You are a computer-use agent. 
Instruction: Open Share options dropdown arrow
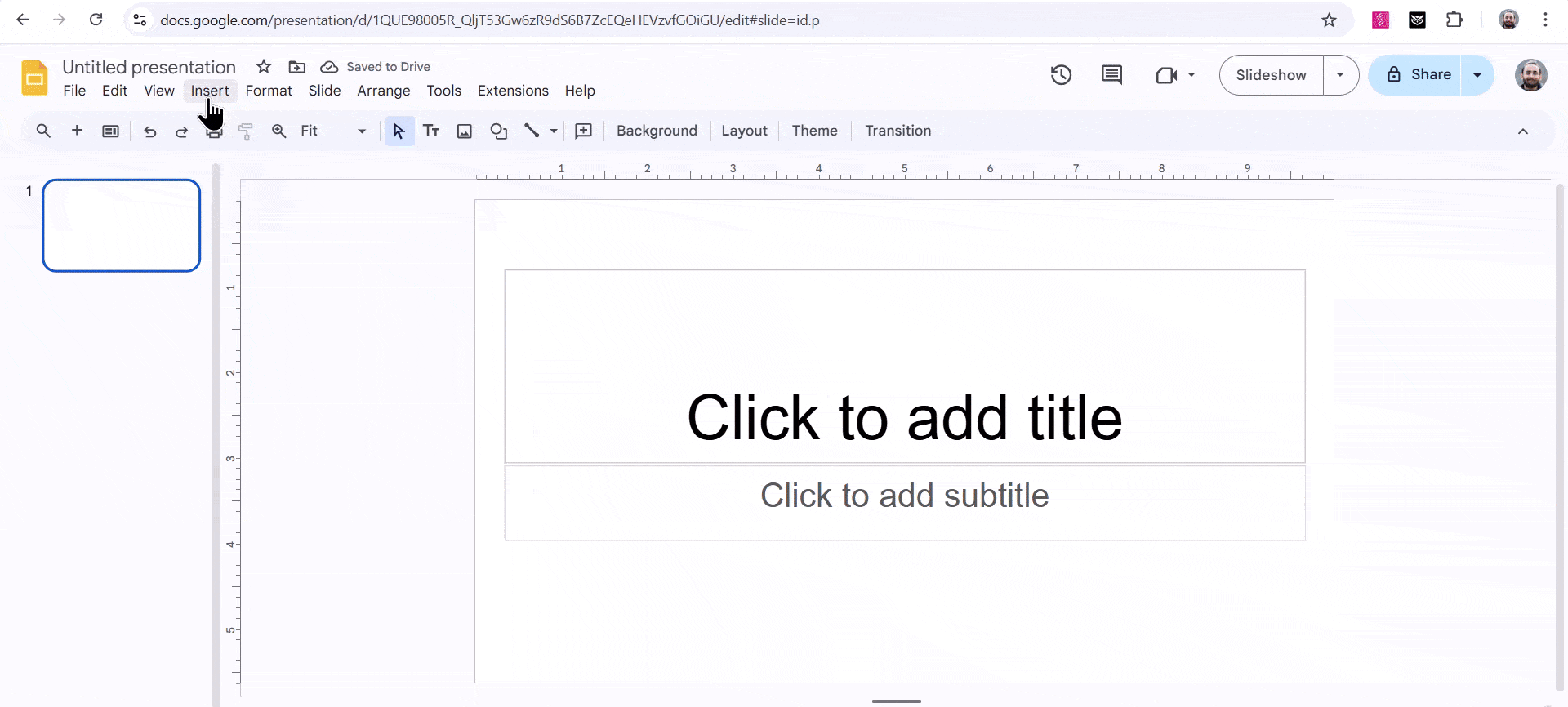[x=1477, y=75]
